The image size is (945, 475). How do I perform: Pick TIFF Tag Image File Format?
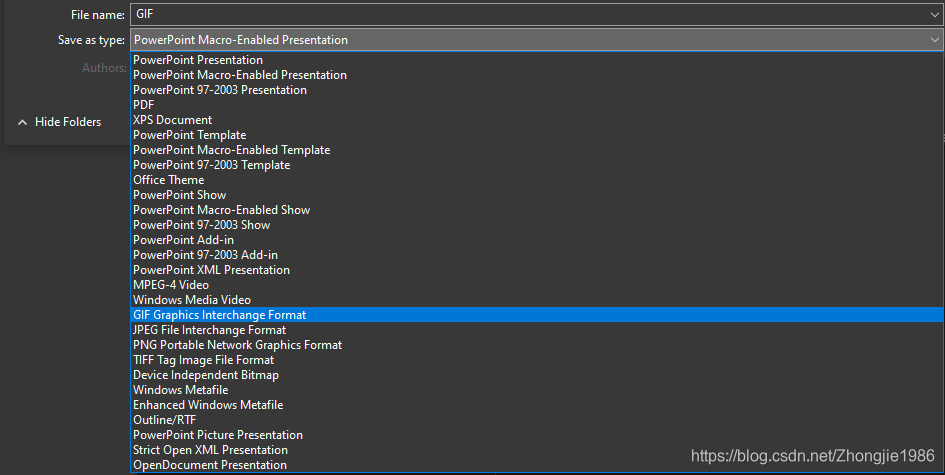tap(537, 360)
